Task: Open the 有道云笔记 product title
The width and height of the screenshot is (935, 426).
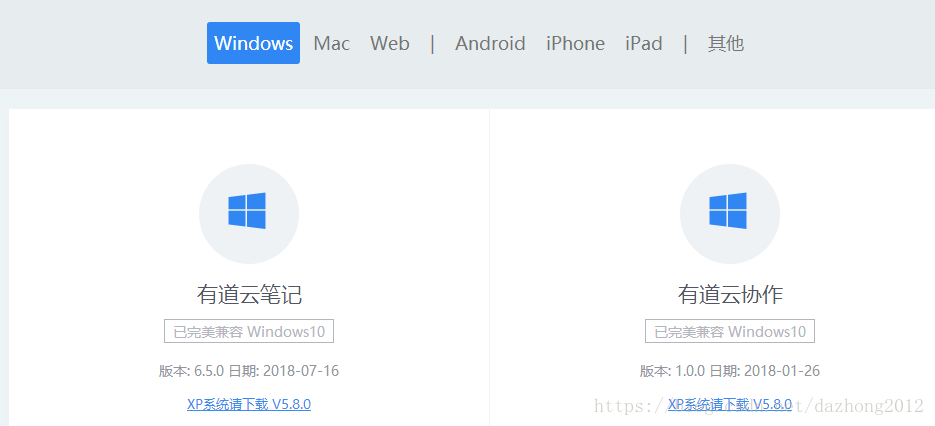Action: pos(249,295)
